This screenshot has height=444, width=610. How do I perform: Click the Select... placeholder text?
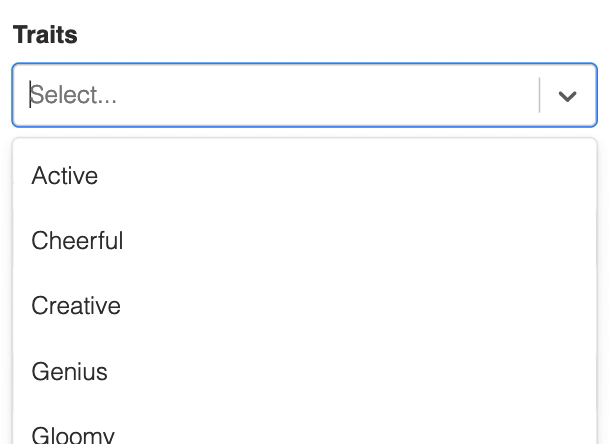74,95
